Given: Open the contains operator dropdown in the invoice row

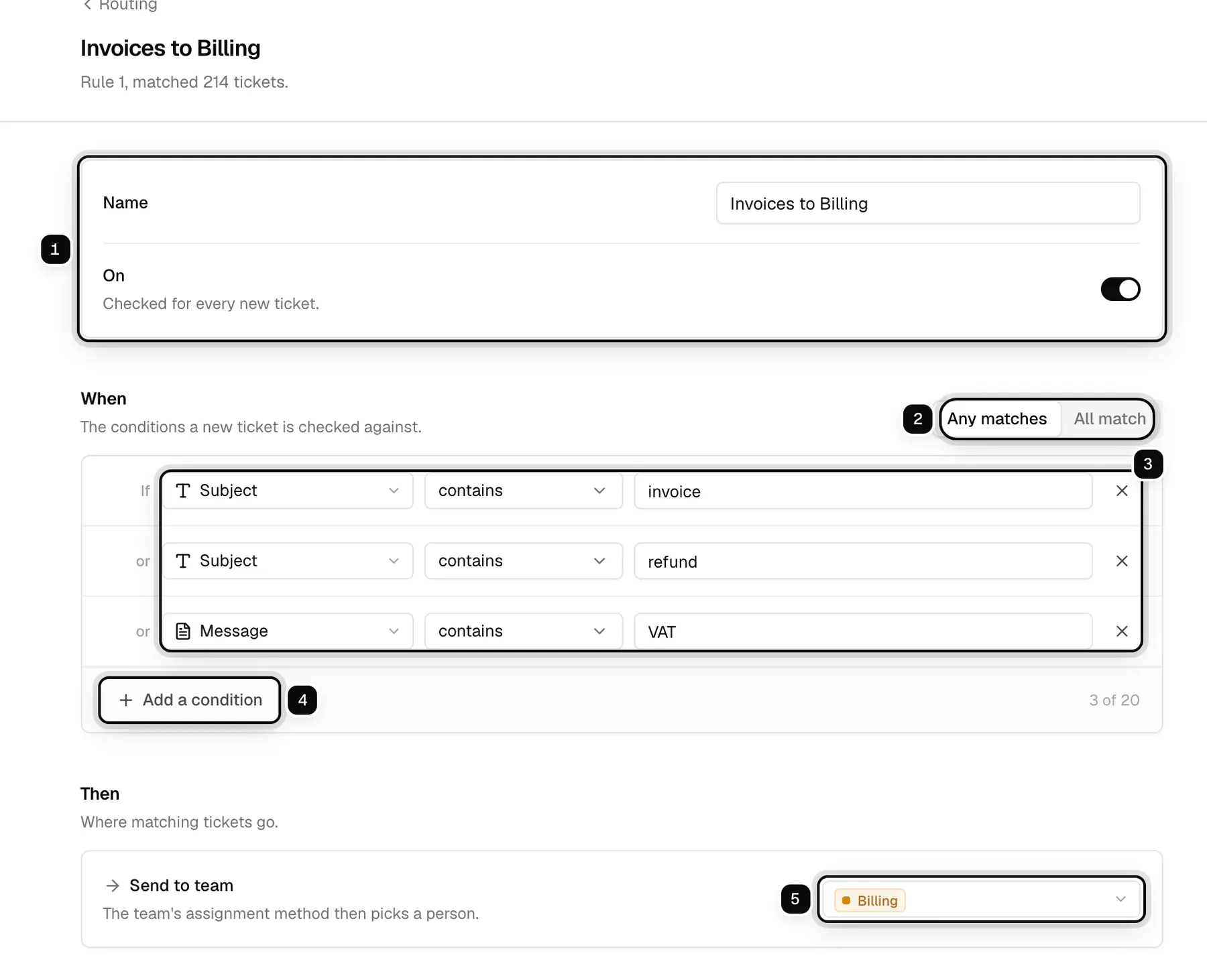Looking at the screenshot, I should pos(524,491).
